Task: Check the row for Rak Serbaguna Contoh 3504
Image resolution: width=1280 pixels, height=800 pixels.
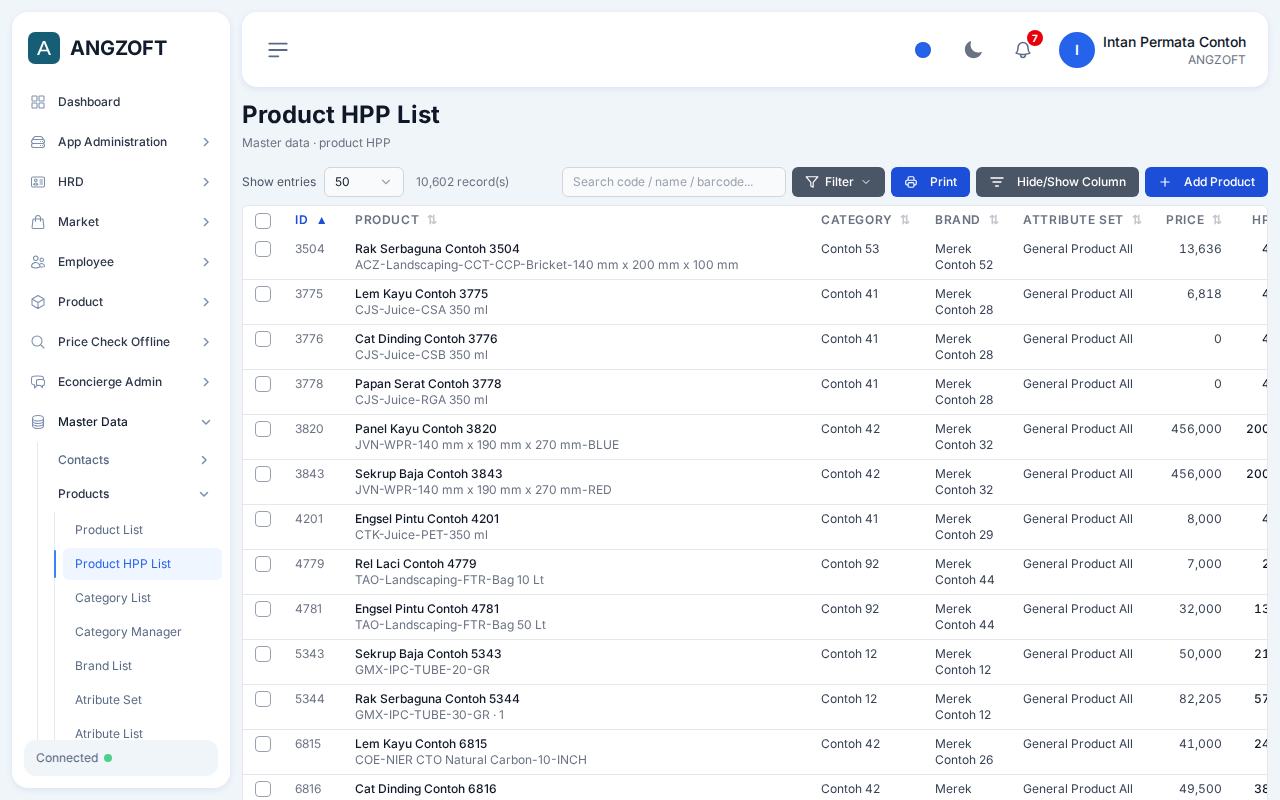Action: [x=263, y=249]
